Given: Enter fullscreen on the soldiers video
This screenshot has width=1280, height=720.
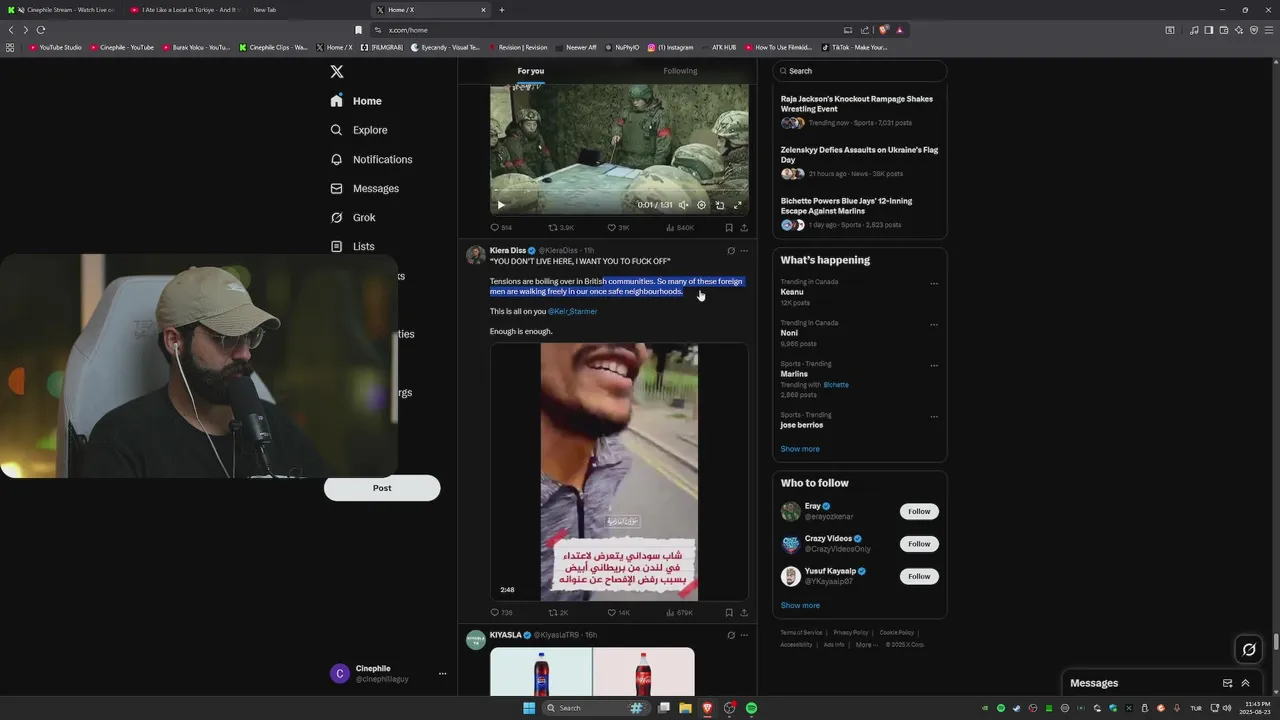Looking at the screenshot, I should pyautogui.click(x=738, y=205).
